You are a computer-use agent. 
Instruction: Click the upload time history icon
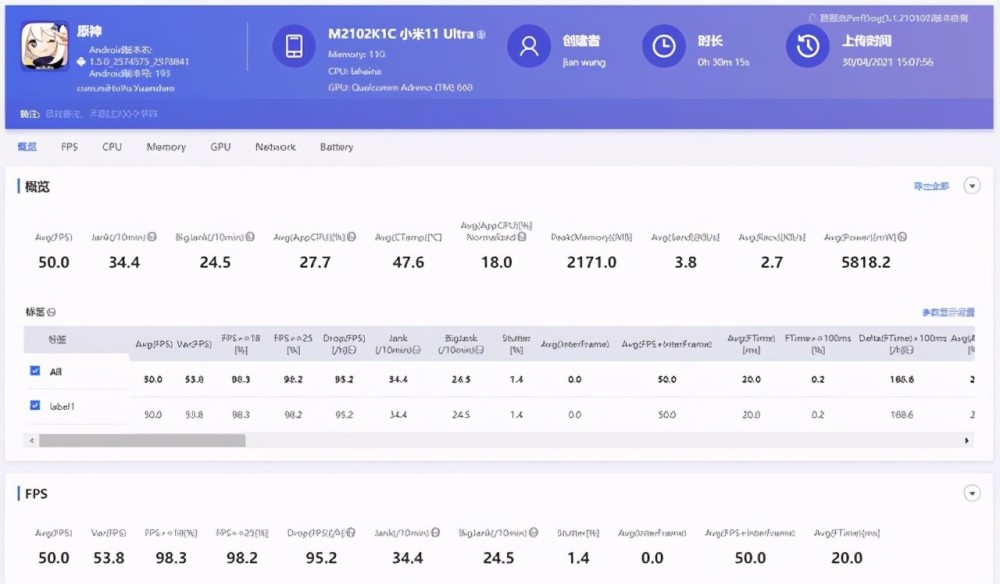807,46
